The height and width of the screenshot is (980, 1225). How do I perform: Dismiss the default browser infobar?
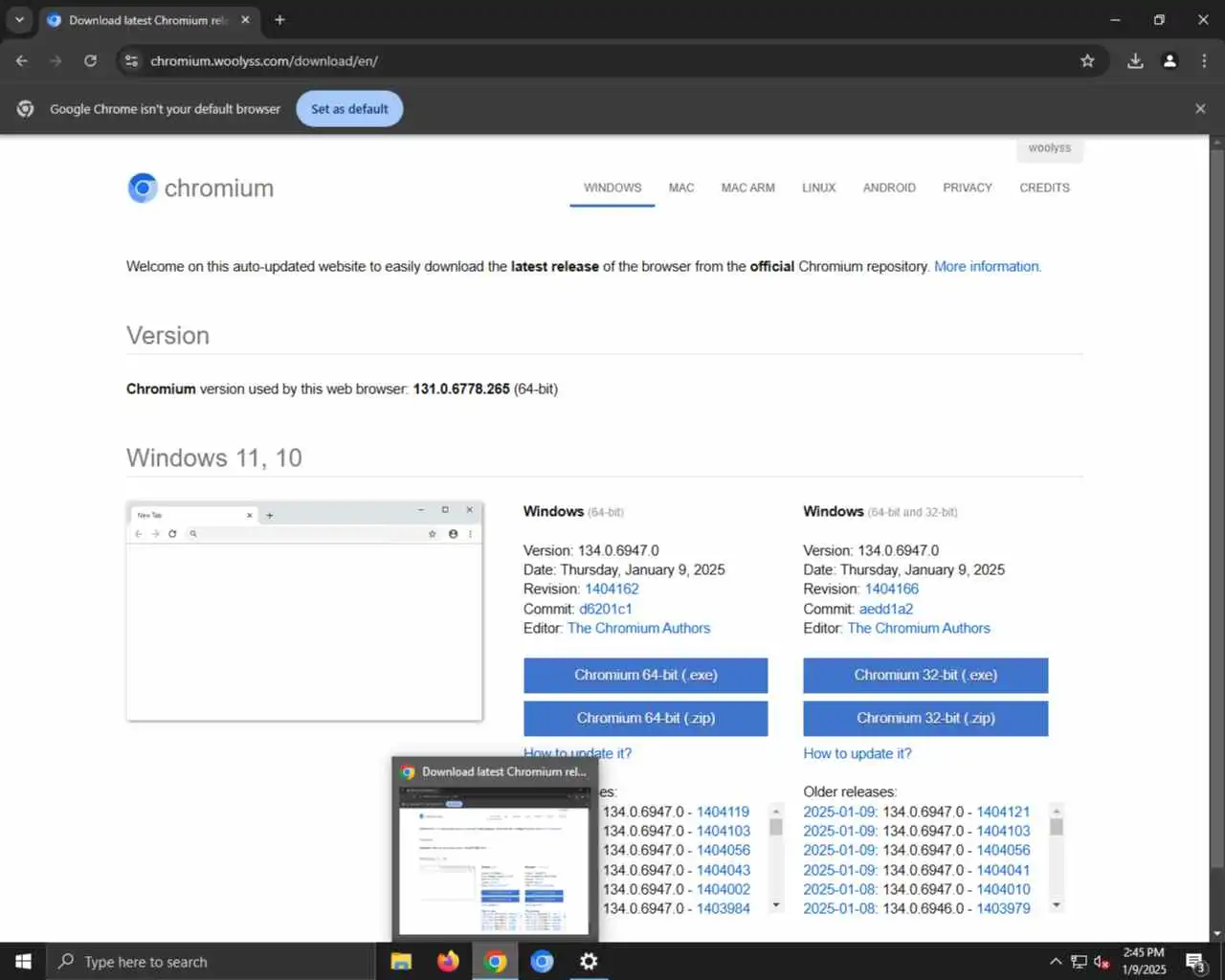pyautogui.click(x=1200, y=108)
